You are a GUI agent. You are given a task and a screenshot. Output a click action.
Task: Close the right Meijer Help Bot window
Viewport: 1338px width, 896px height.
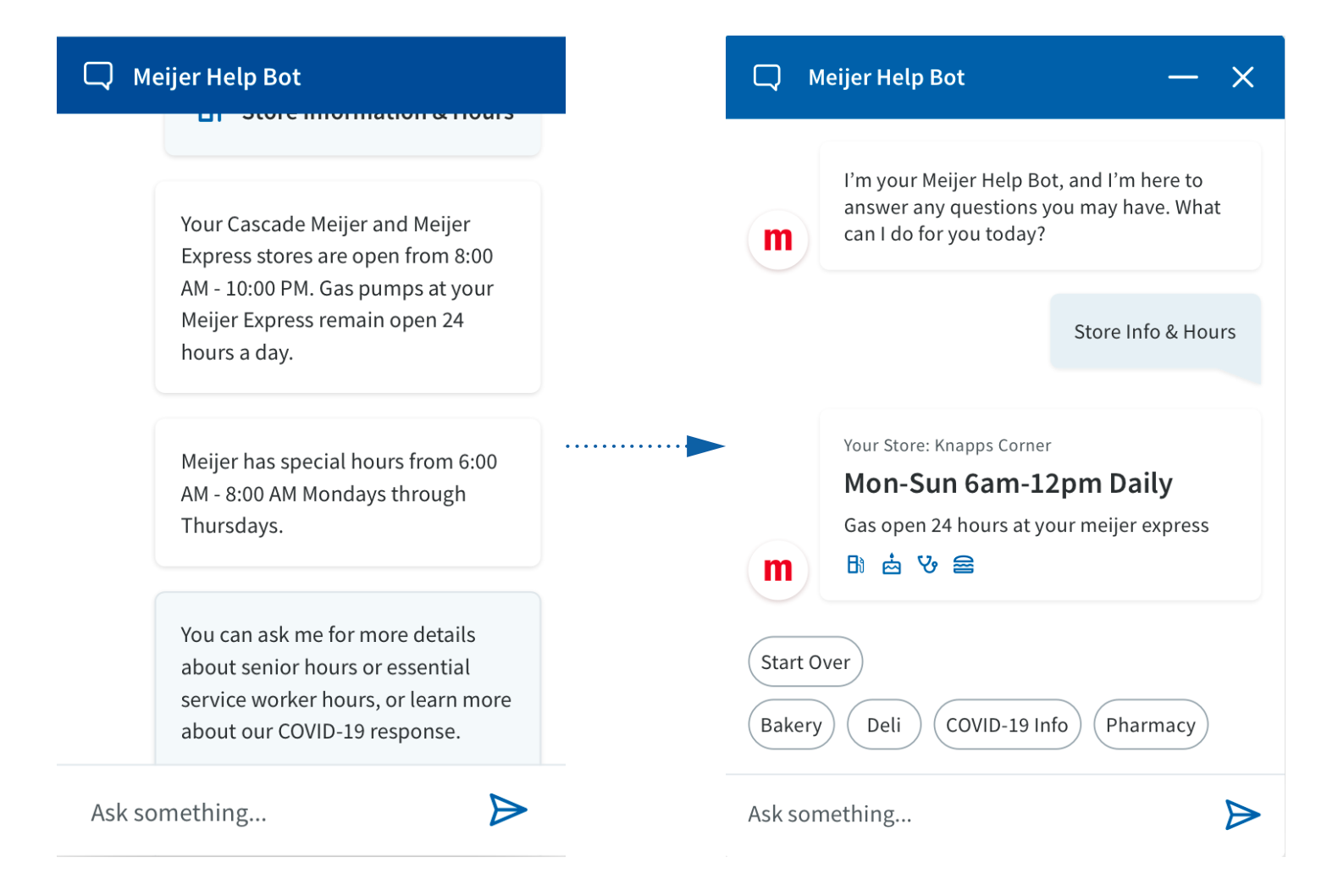click(x=1242, y=77)
